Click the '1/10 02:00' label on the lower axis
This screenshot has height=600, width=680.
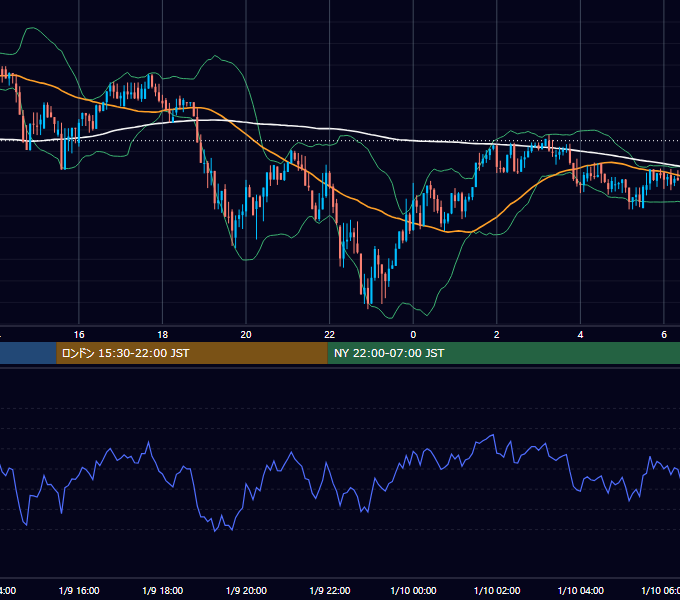click(x=497, y=590)
